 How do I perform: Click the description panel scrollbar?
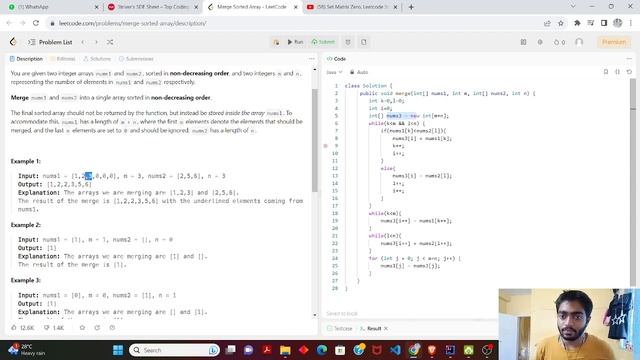(x=315, y=140)
